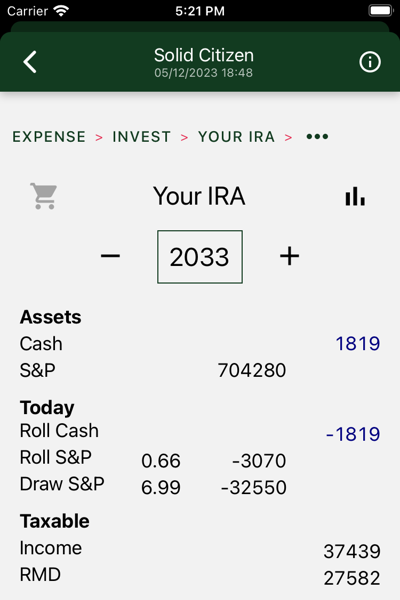Image resolution: width=400 pixels, height=600 pixels.
Task: Select the S&P asset value 704280
Action: pos(252,370)
